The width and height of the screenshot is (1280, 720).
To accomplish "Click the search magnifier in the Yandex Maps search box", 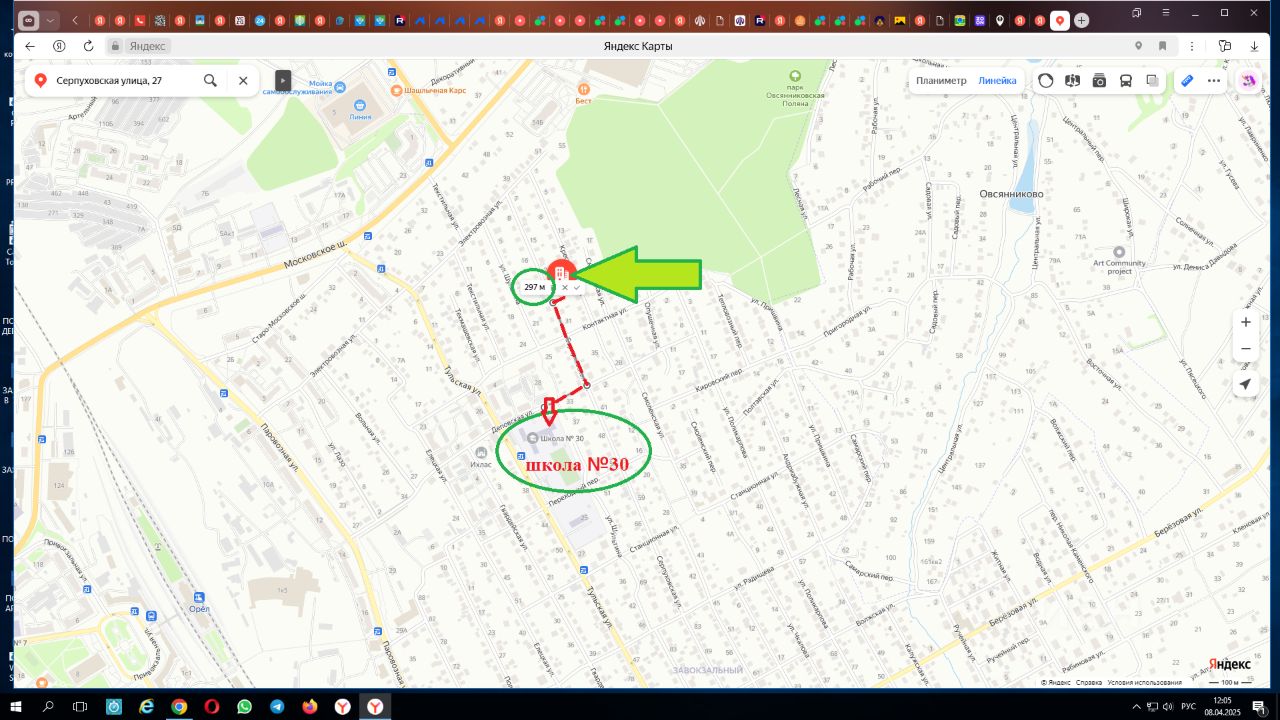I will click(210, 80).
